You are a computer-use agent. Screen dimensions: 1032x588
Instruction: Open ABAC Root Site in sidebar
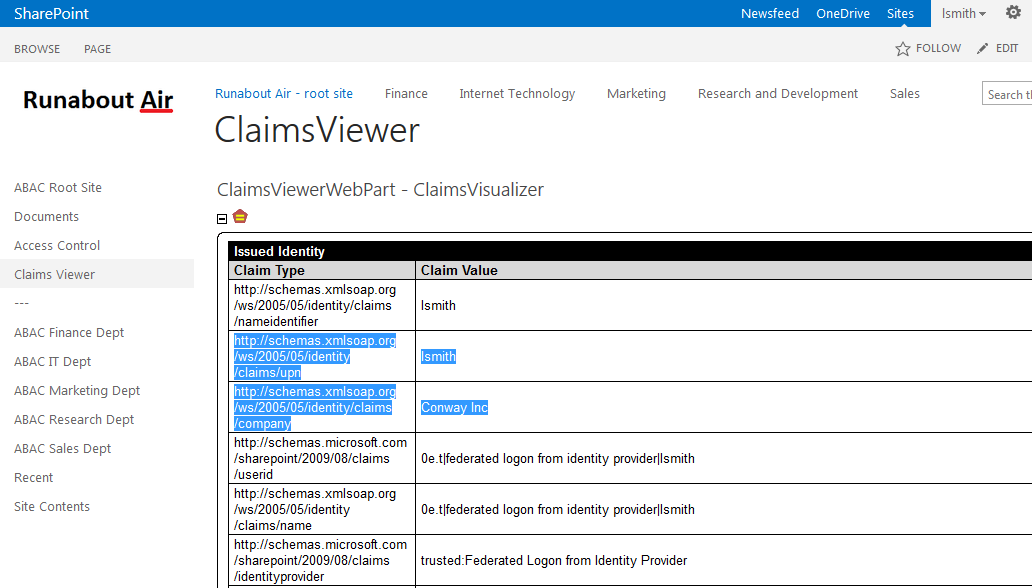58,188
